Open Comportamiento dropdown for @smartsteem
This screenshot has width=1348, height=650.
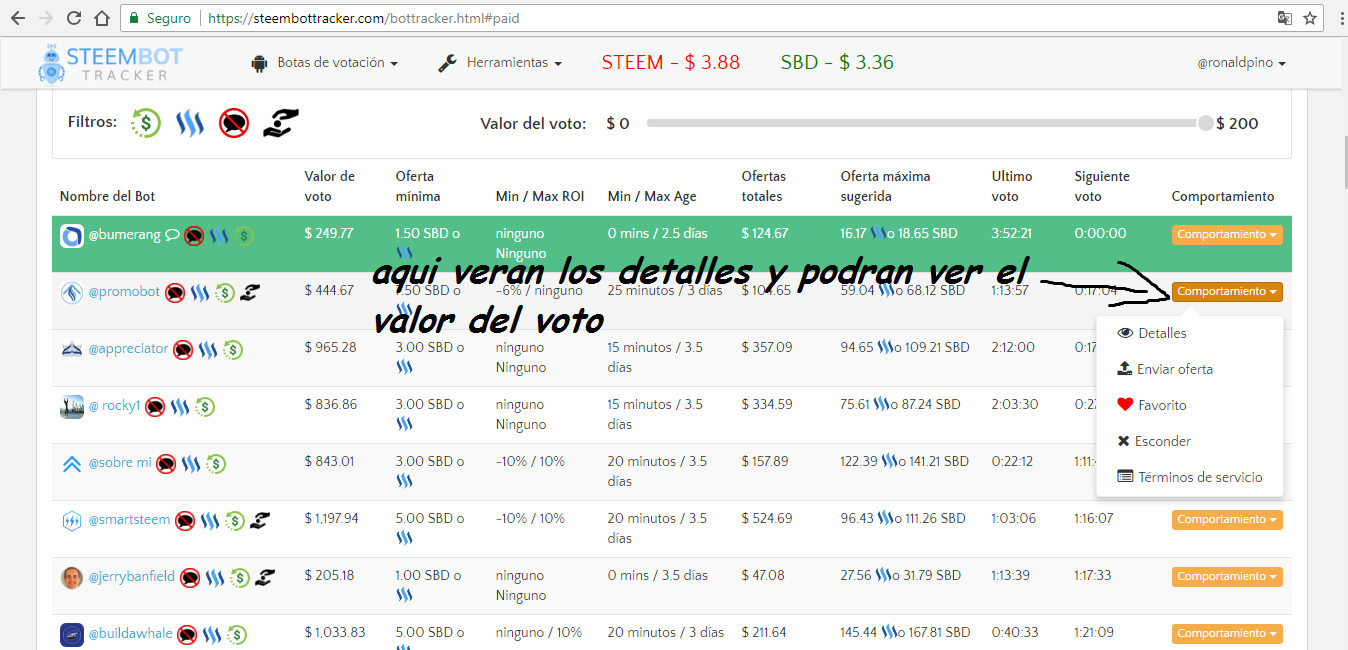click(1227, 520)
